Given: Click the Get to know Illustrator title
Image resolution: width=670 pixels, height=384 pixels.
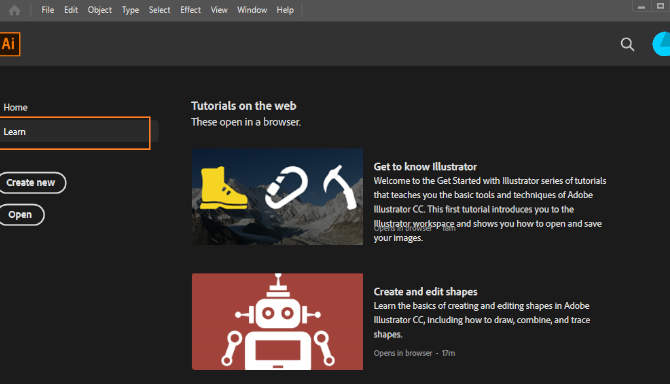Looking at the screenshot, I should [x=425, y=167].
